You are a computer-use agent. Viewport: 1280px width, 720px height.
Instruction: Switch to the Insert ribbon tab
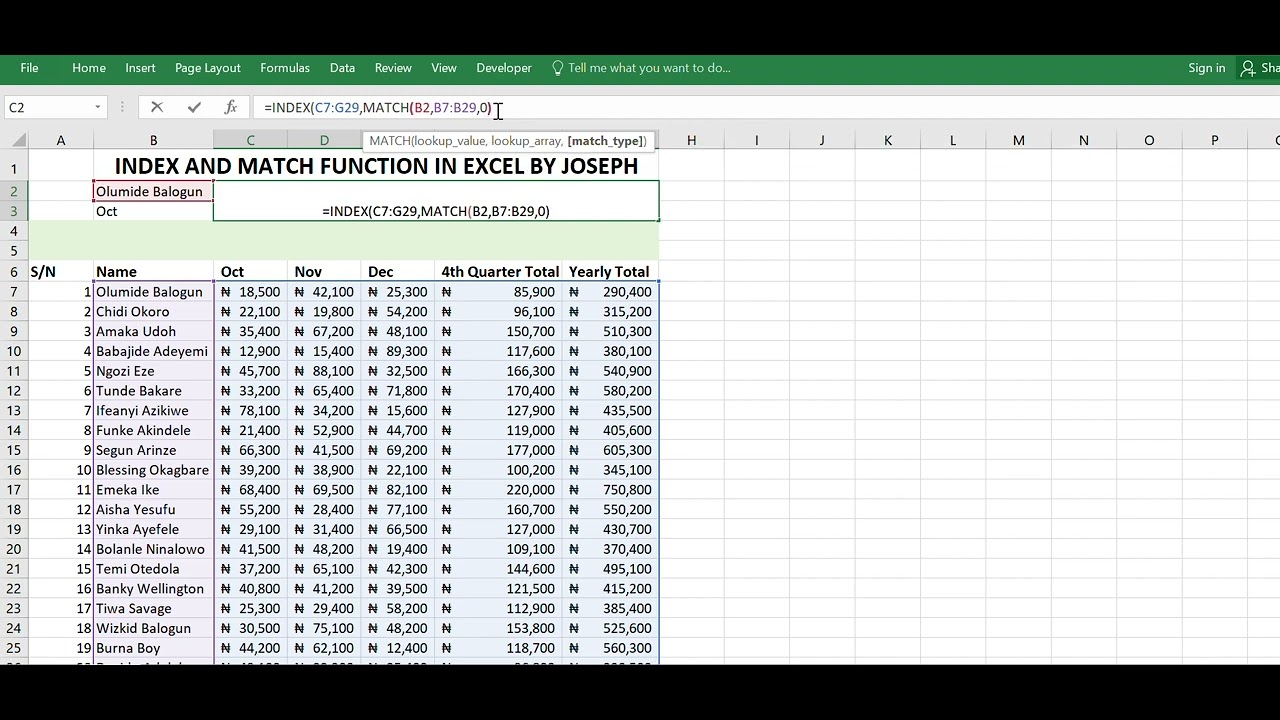click(x=140, y=68)
